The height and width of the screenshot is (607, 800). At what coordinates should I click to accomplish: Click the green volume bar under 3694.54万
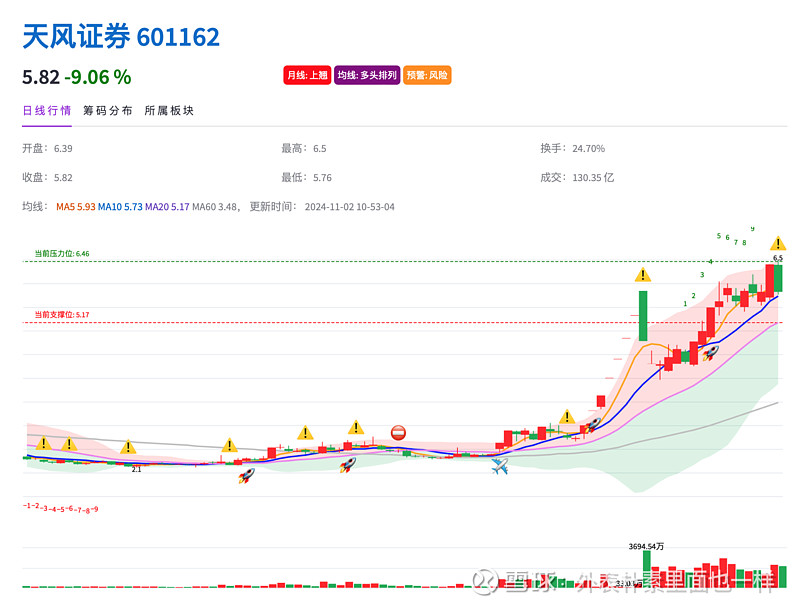(x=647, y=569)
